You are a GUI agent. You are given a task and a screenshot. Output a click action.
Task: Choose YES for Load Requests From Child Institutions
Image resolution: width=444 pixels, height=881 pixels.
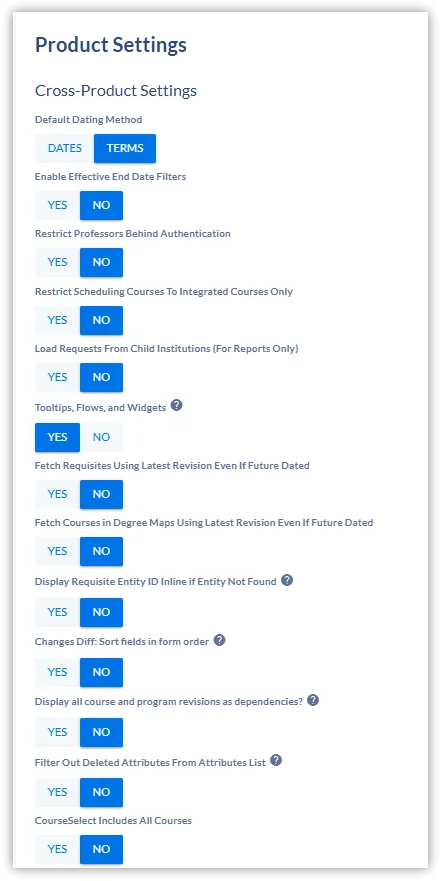(57, 377)
